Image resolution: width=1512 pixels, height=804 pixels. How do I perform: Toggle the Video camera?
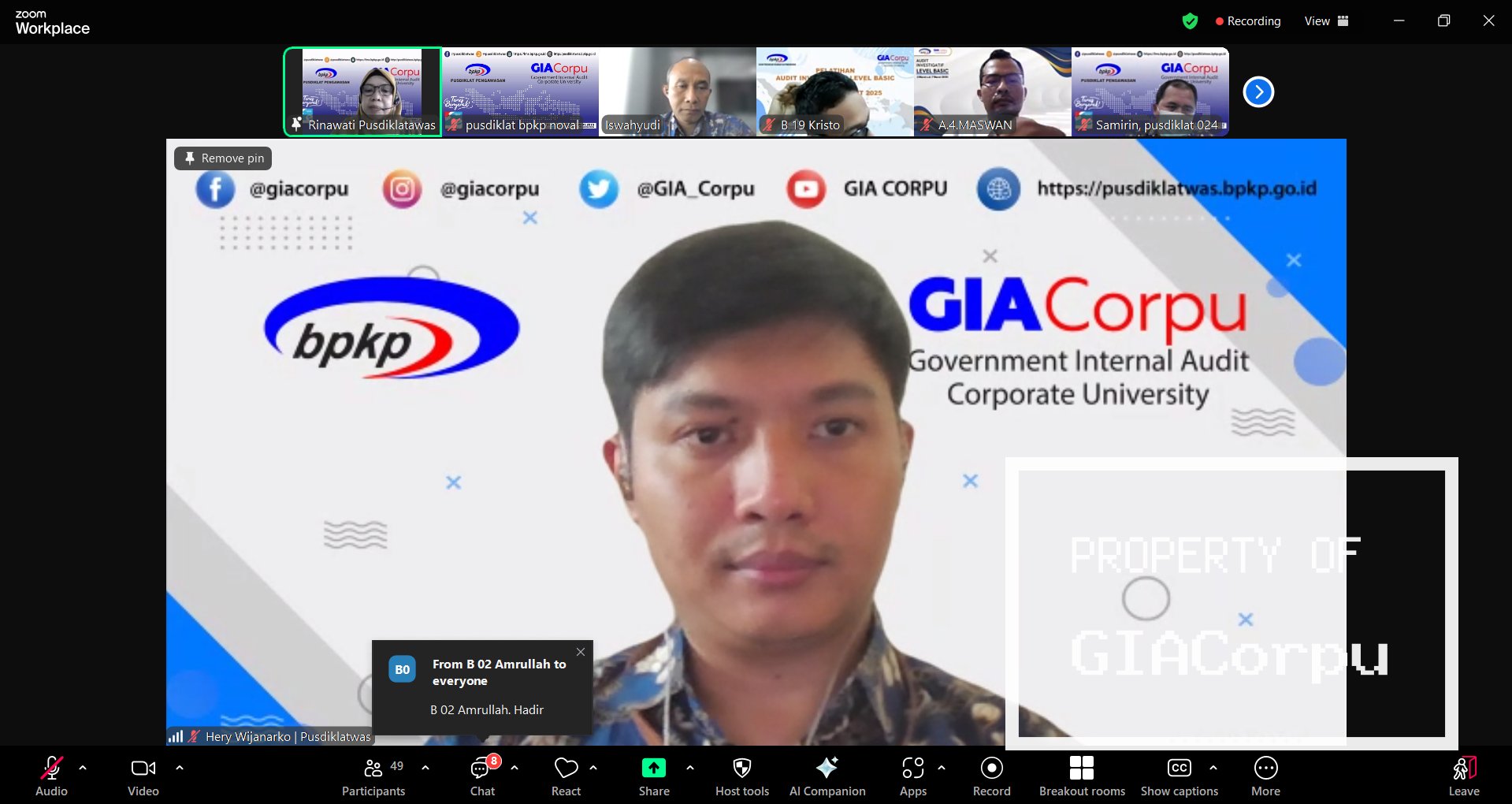[143, 776]
